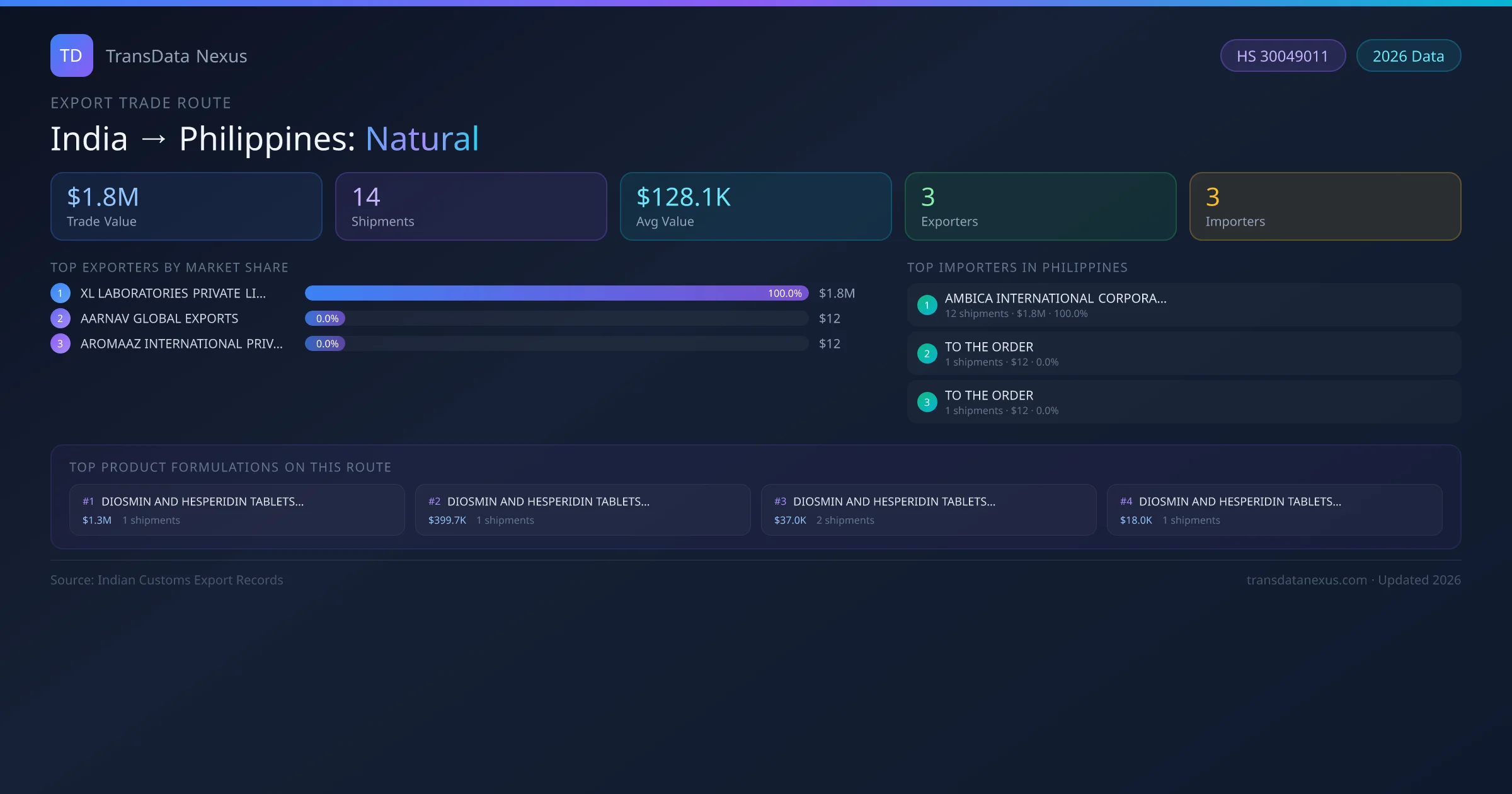This screenshot has width=1512, height=794.
Task: Open #1 Diosmin and Hesperidin formulation card
Action: pyautogui.click(x=237, y=510)
